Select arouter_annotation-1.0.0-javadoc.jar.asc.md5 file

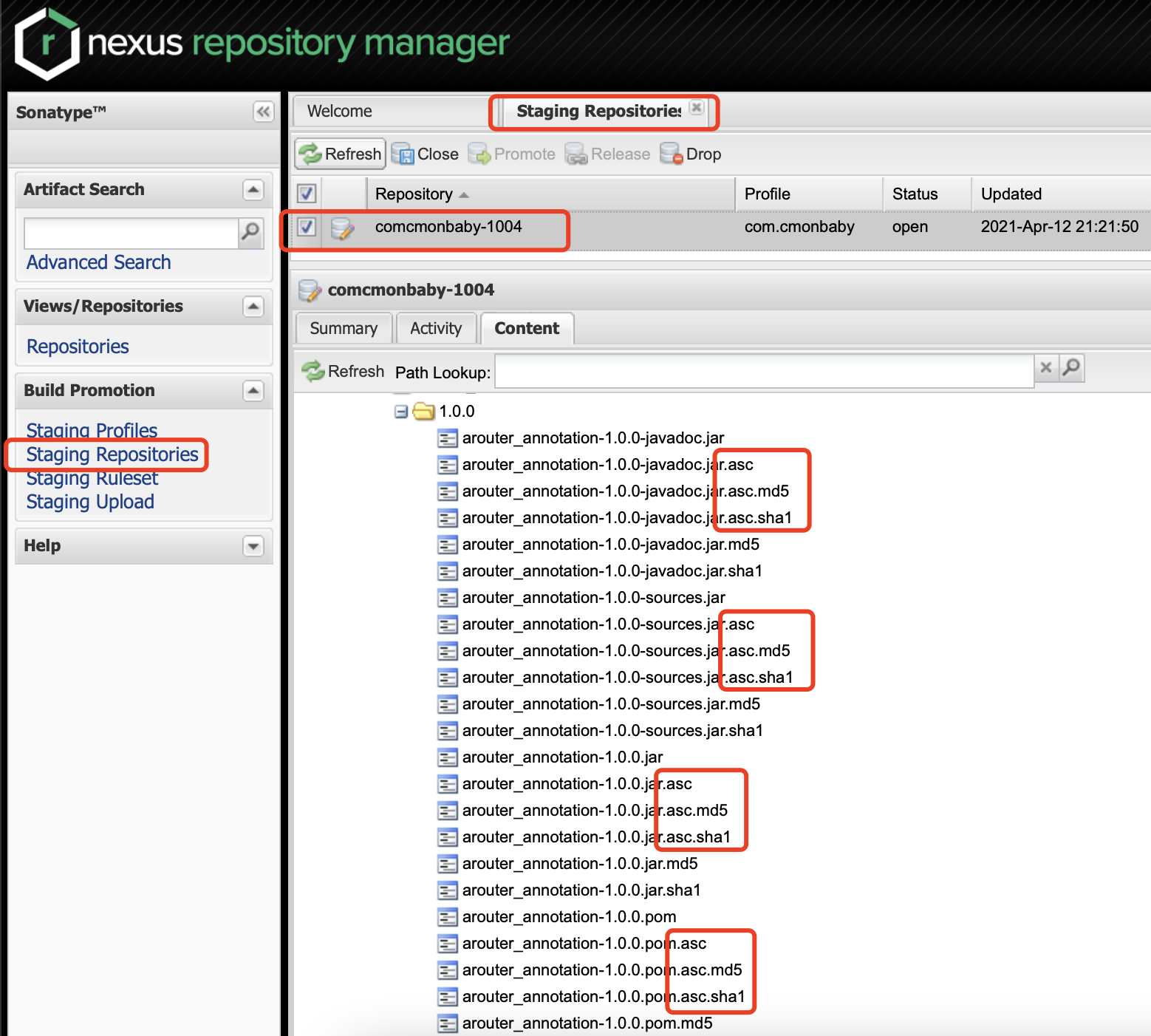[x=625, y=491]
